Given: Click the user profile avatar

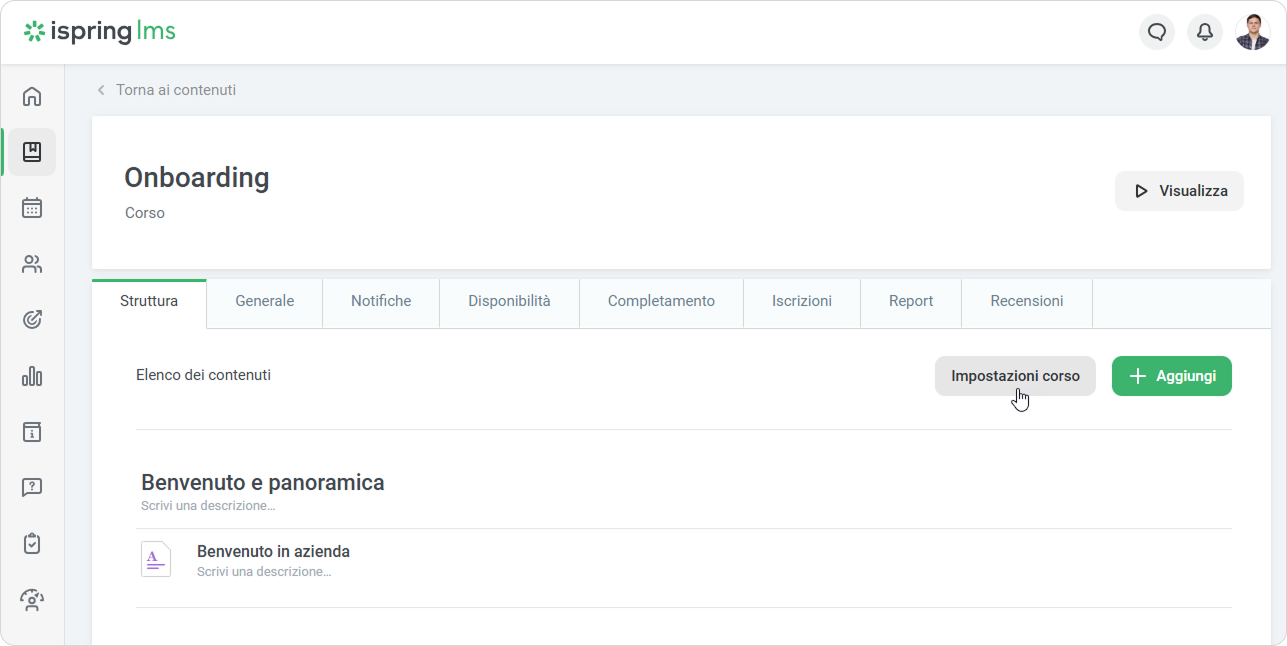Looking at the screenshot, I should [1252, 32].
